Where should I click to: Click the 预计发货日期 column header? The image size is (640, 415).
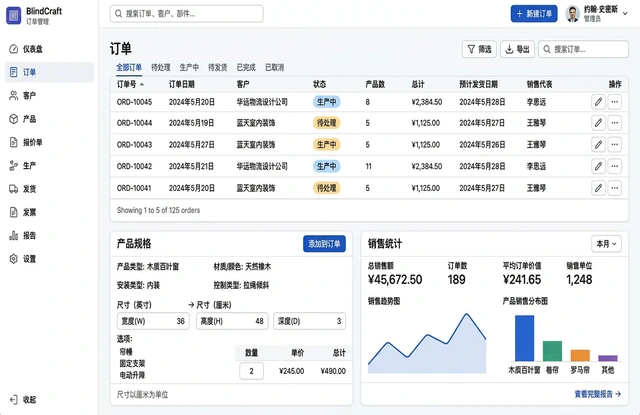tap(478, 84)
